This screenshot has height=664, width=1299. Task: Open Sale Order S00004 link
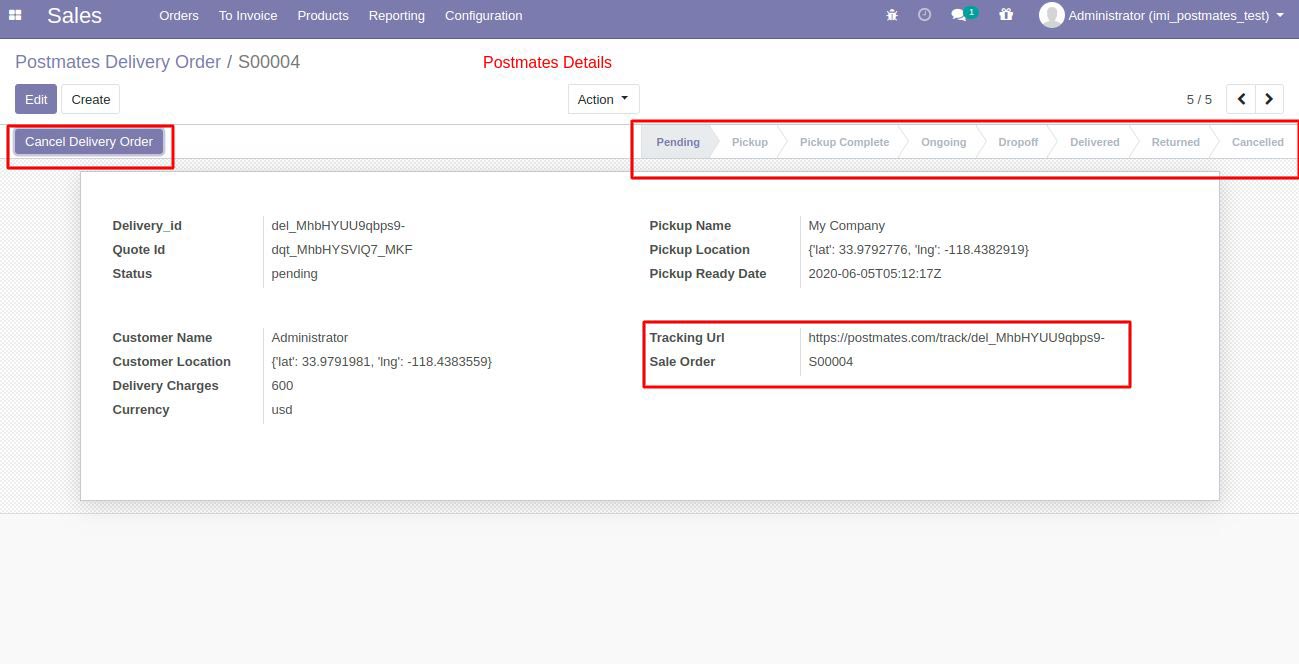[831, 362]
